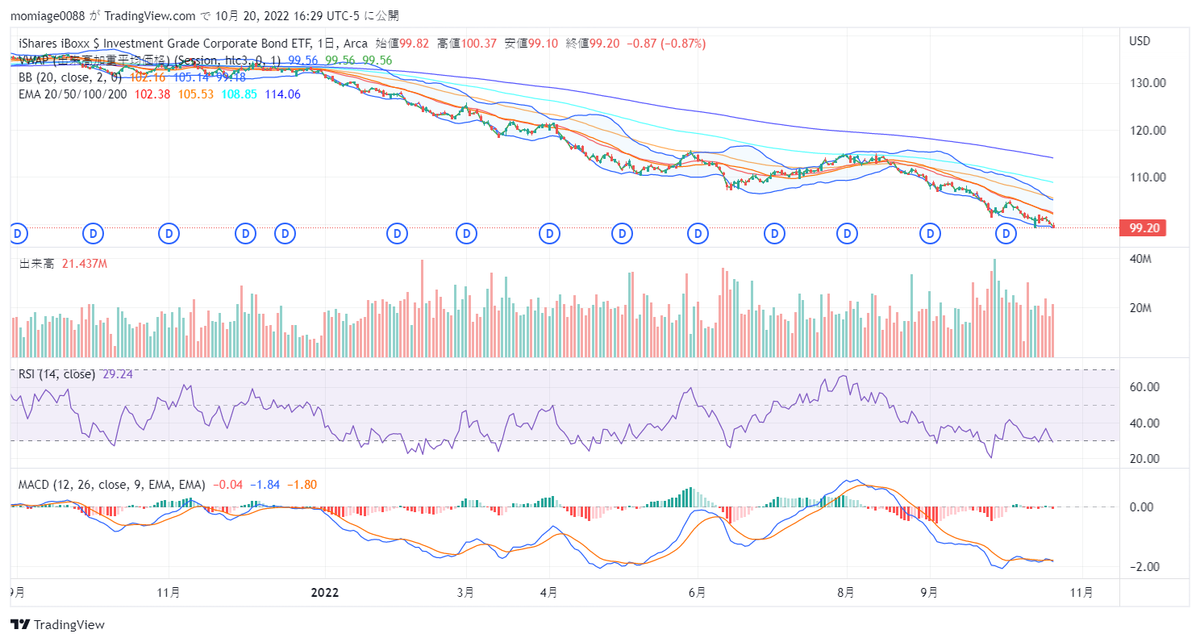1200x642 pixels.
Task: Click the 4月 label on time axis
Action: (x=547, y=592)
